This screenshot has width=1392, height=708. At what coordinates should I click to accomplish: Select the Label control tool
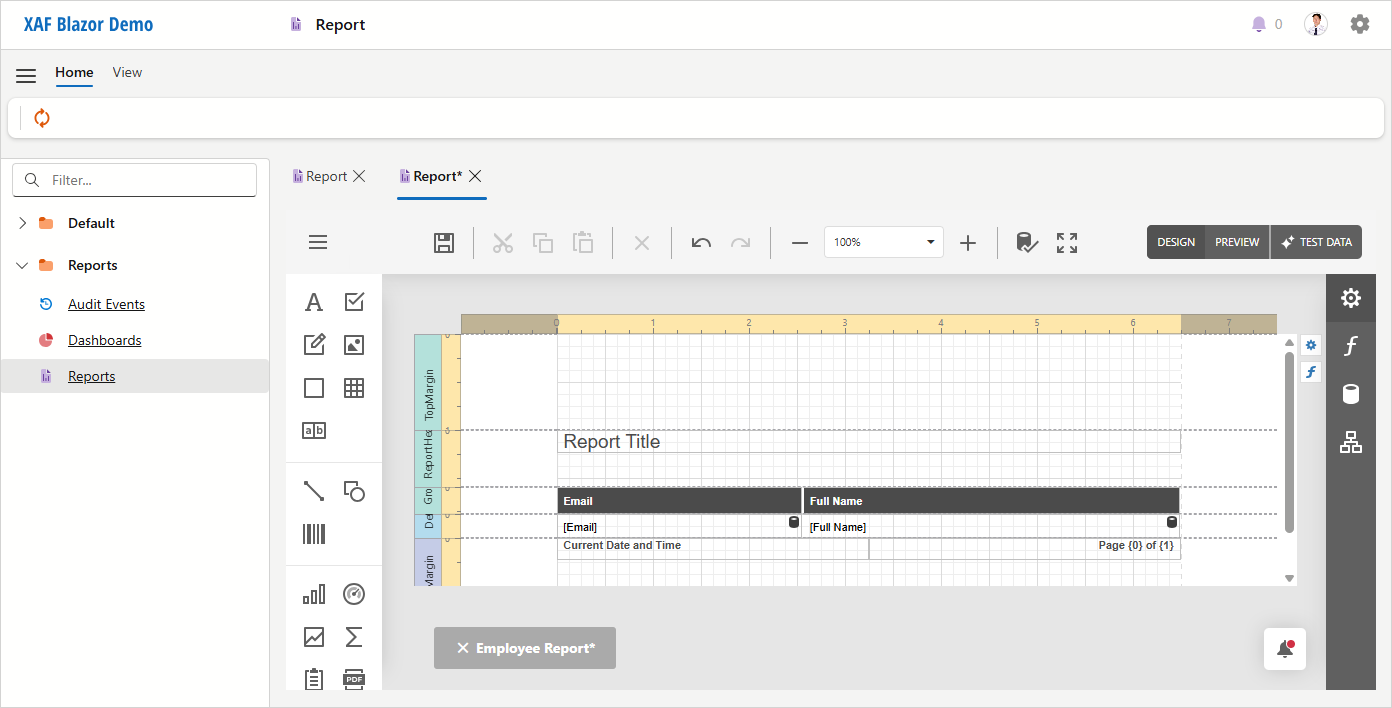point(314,302)
